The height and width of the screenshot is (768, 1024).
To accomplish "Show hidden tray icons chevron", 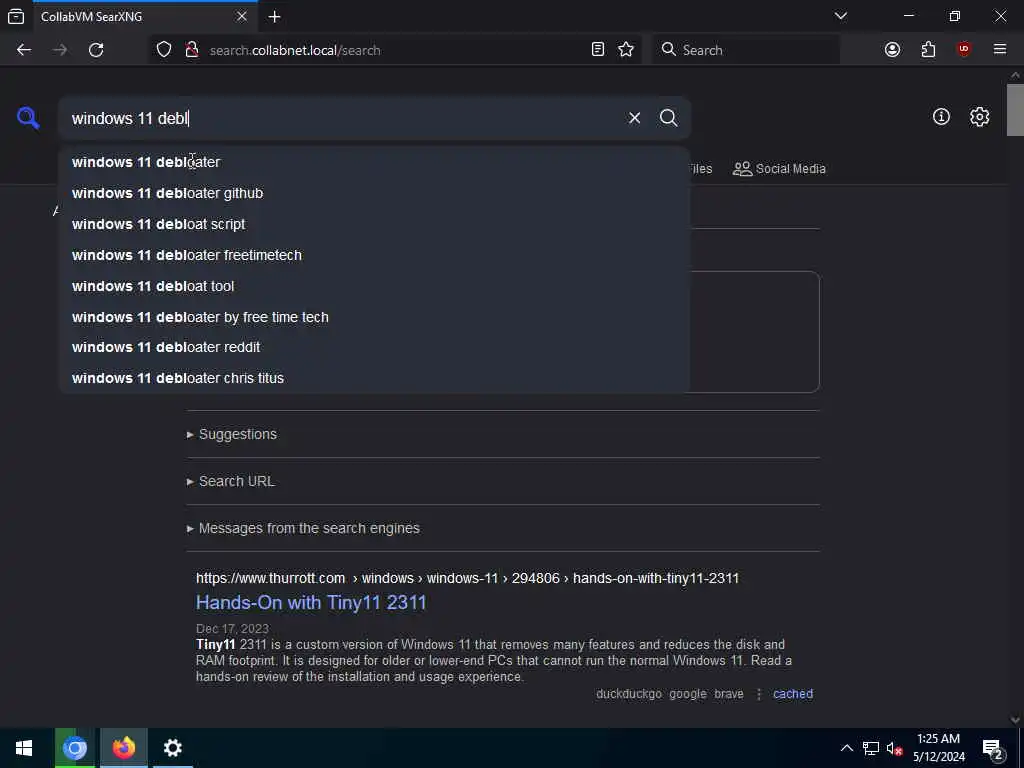I will pyautogui.click(x=846, y=748).
